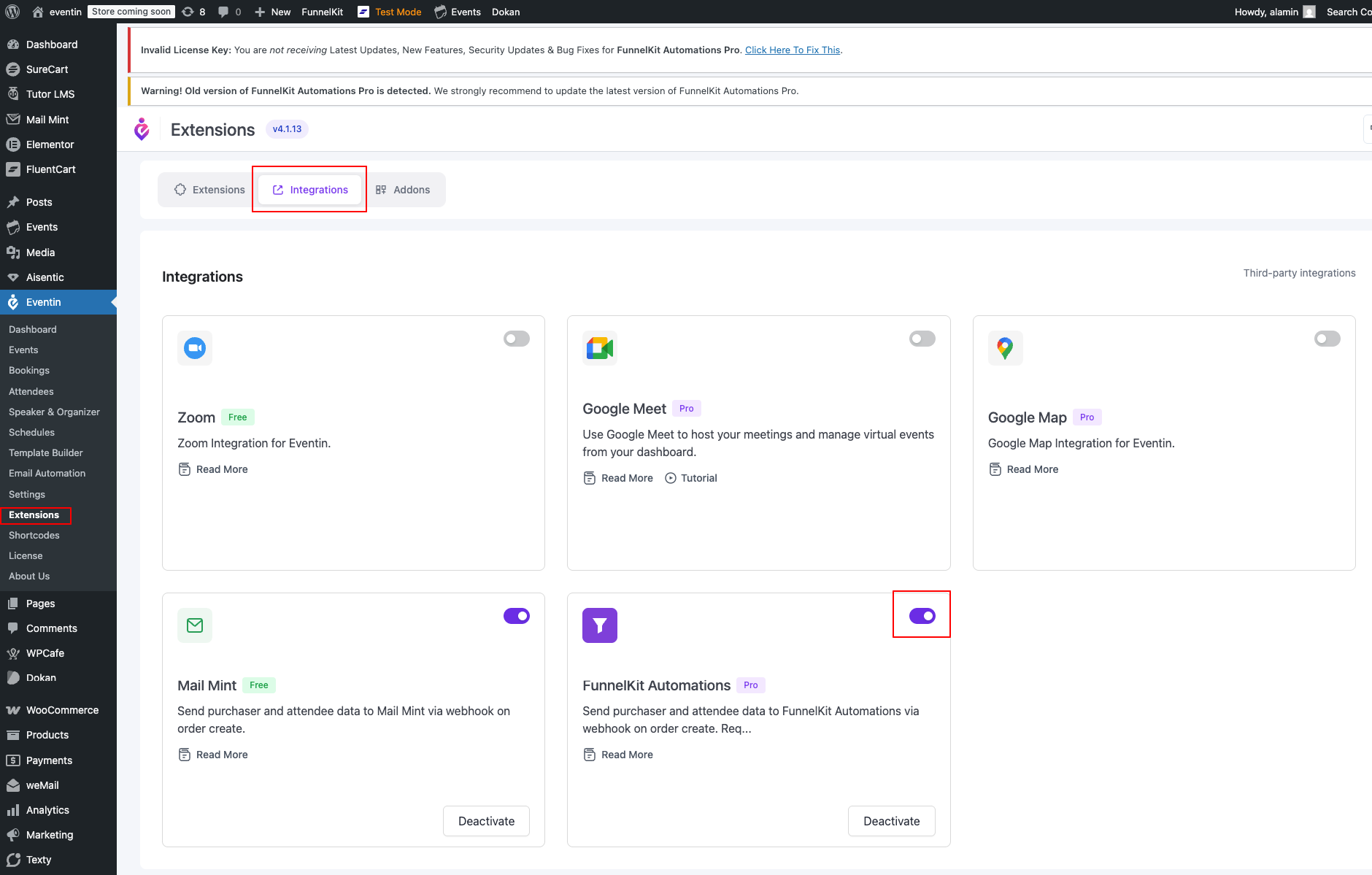Open weMail in the sidebar
The image size is (1372, 875).
[58, 785]
